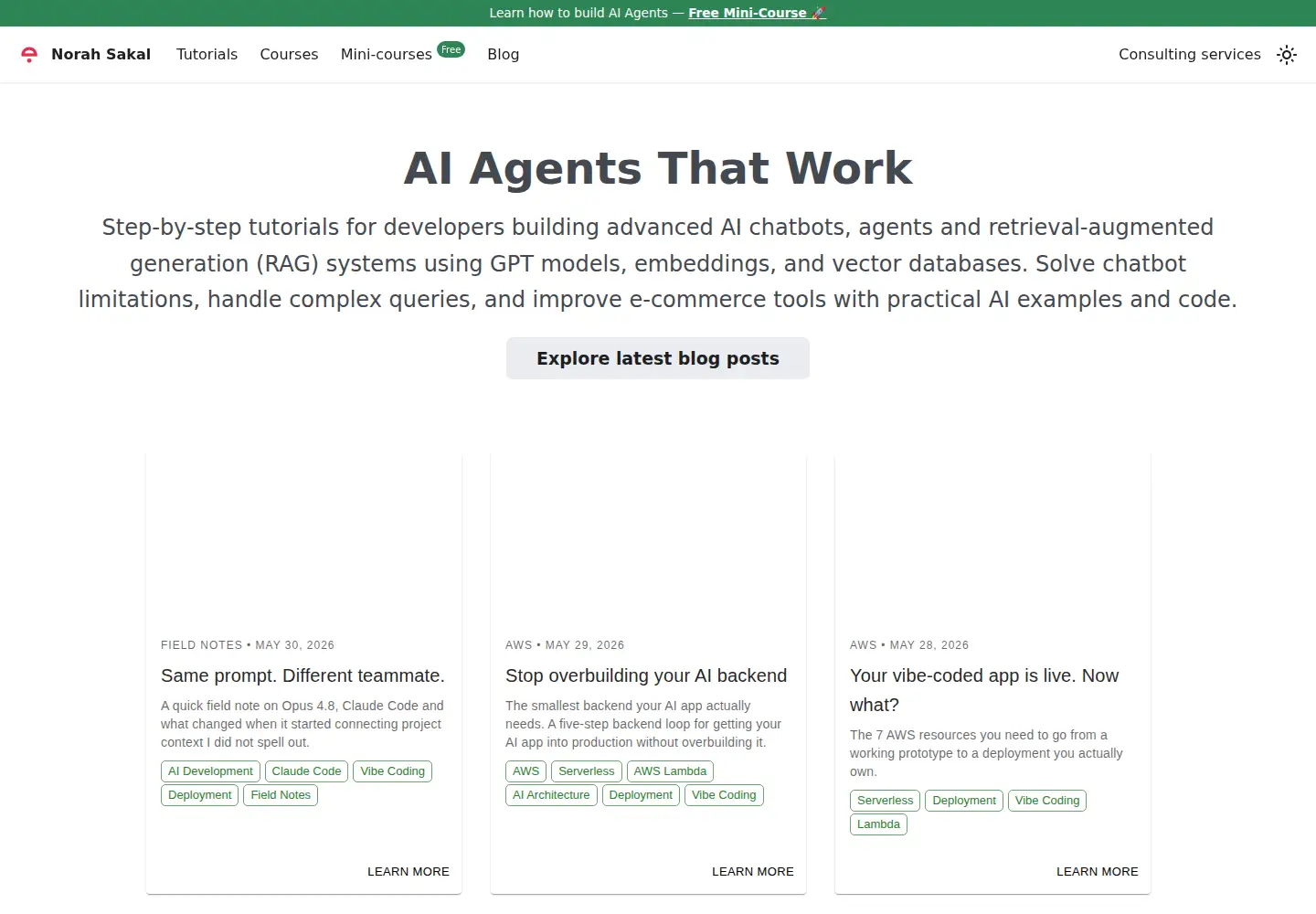This screenshot has height=914, width=1316.
Task: Select the Field Notes tag
Action: click(281, 795)
